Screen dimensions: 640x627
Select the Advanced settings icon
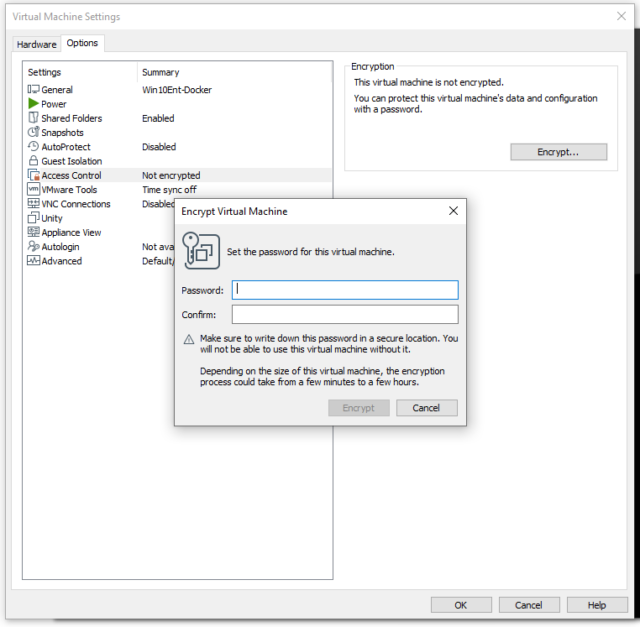(33, 261)
